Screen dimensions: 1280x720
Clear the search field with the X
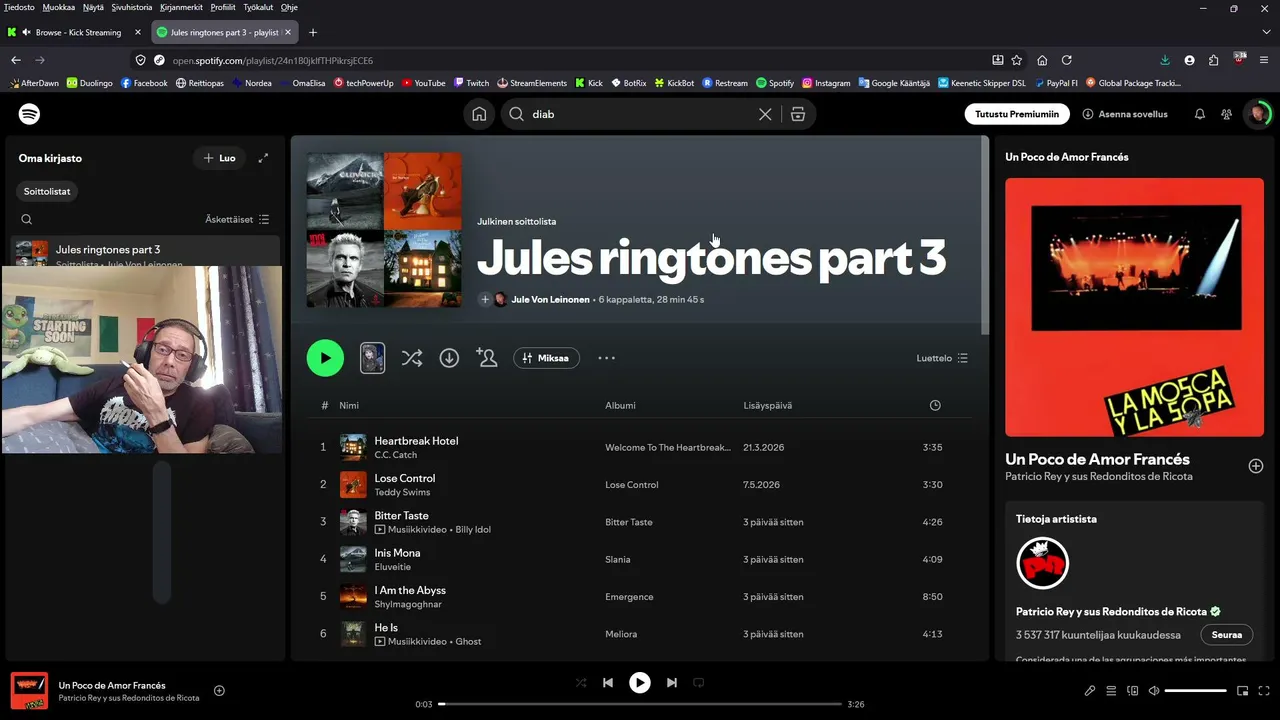pos(765,114)
